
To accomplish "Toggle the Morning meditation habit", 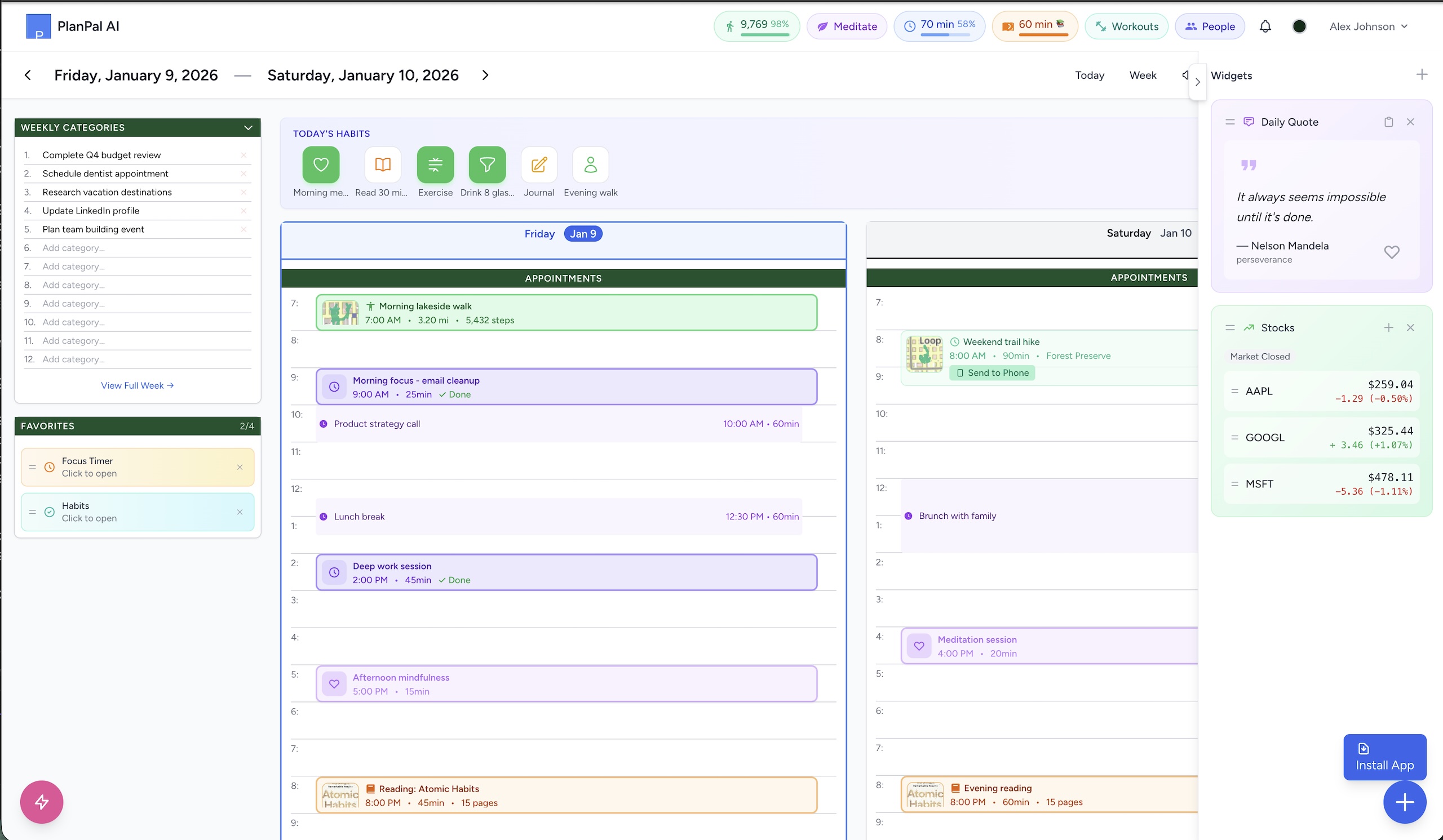I will click(321, 165).
